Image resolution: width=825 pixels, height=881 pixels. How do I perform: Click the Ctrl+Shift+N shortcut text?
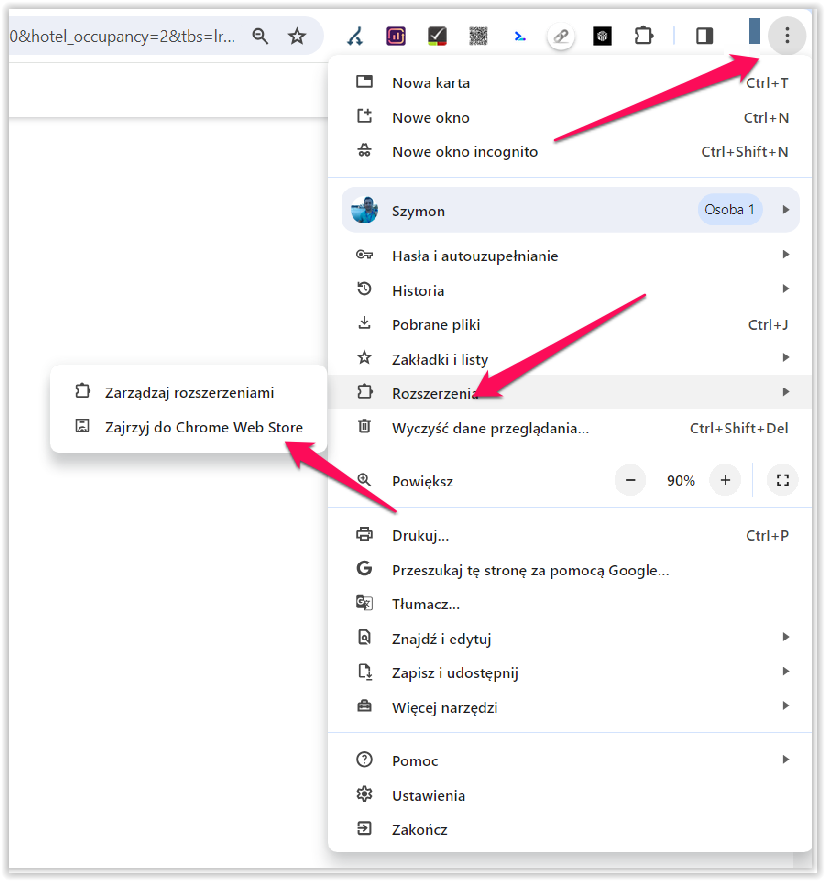[745, 152]
